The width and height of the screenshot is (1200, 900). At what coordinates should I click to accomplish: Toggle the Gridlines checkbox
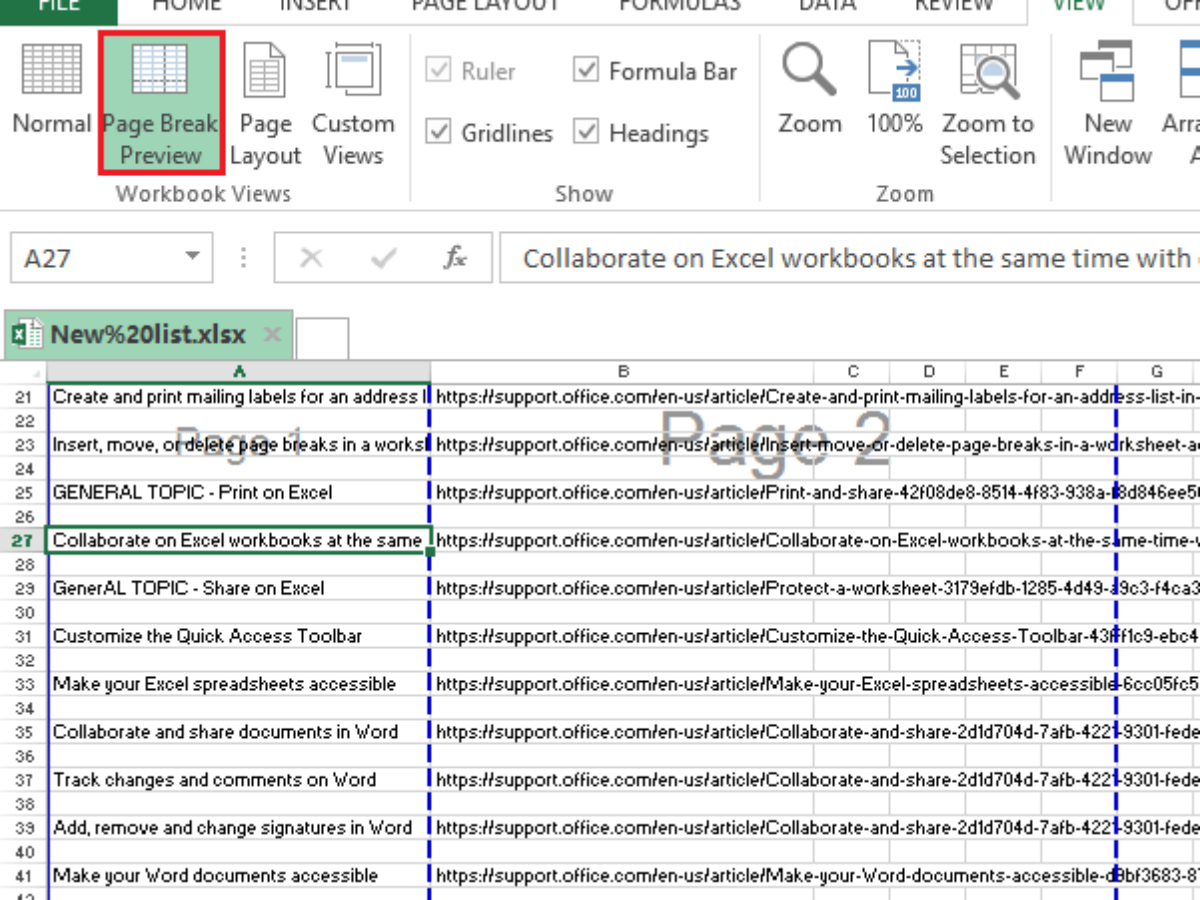438,133
